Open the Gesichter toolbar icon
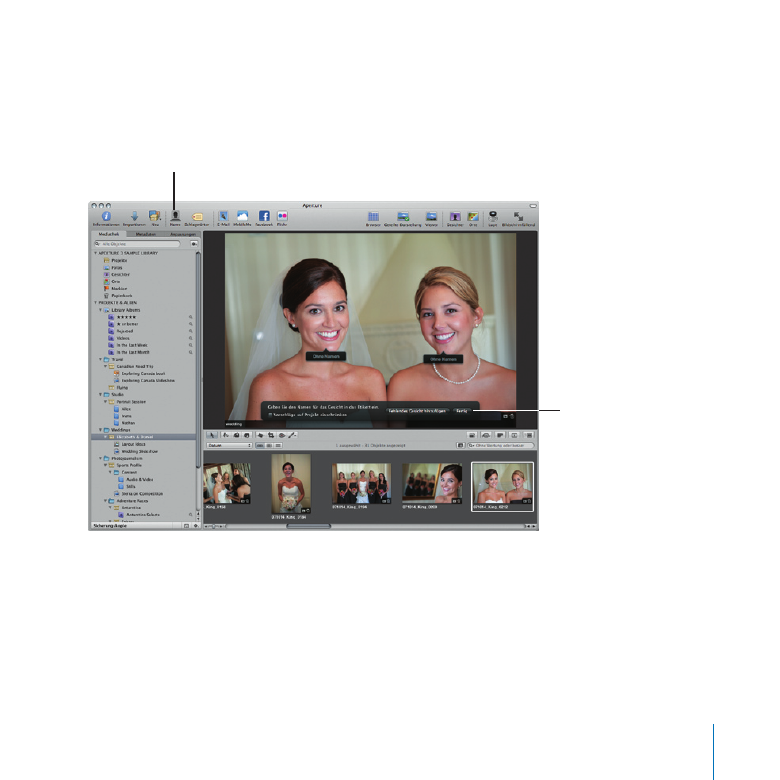Viewport: 780px width, 780px height. [455, 216]
